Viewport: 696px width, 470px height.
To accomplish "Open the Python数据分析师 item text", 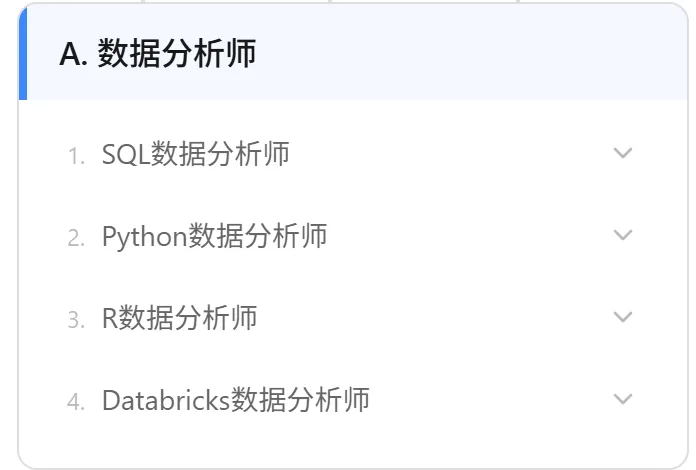I will click(x=215, y=236).
